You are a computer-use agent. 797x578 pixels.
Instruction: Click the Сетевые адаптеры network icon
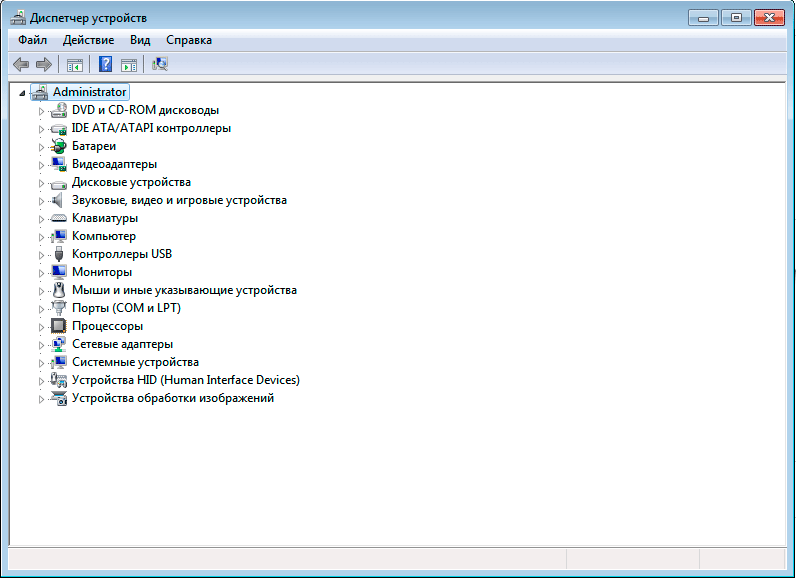point(59,344)
